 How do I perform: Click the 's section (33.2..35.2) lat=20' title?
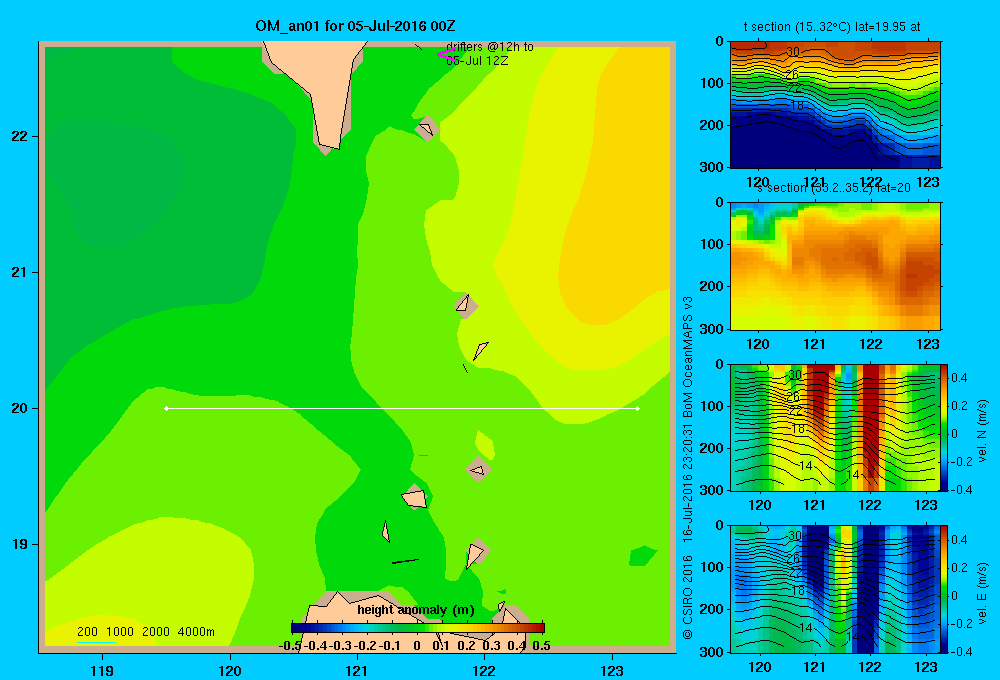[x=833, y=188]
